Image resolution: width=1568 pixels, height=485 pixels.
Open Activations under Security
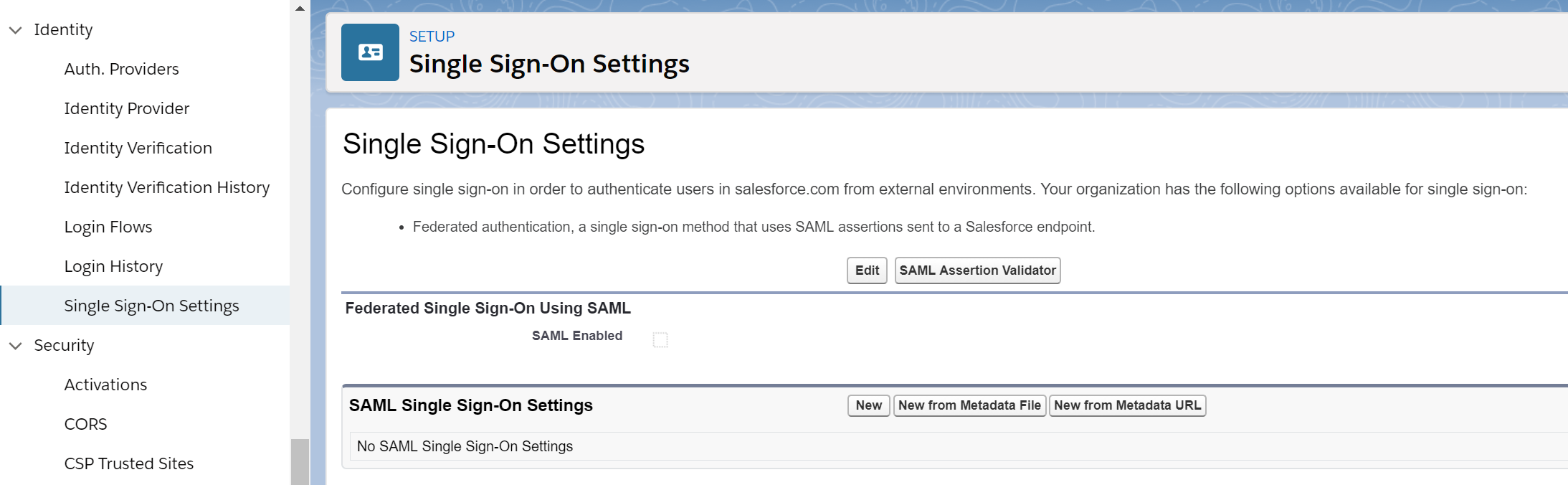tap(105, 385)
